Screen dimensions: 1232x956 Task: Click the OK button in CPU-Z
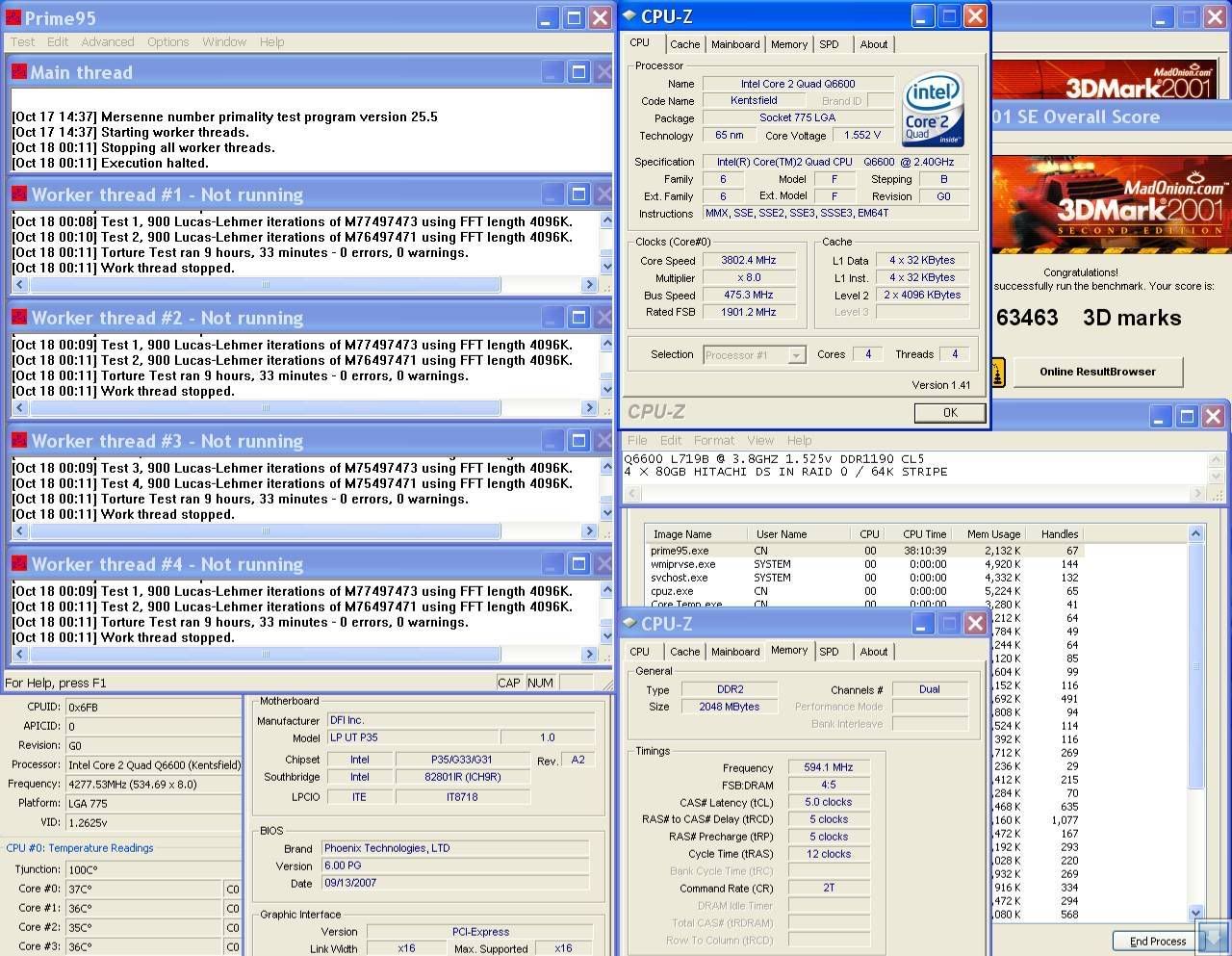950,413
